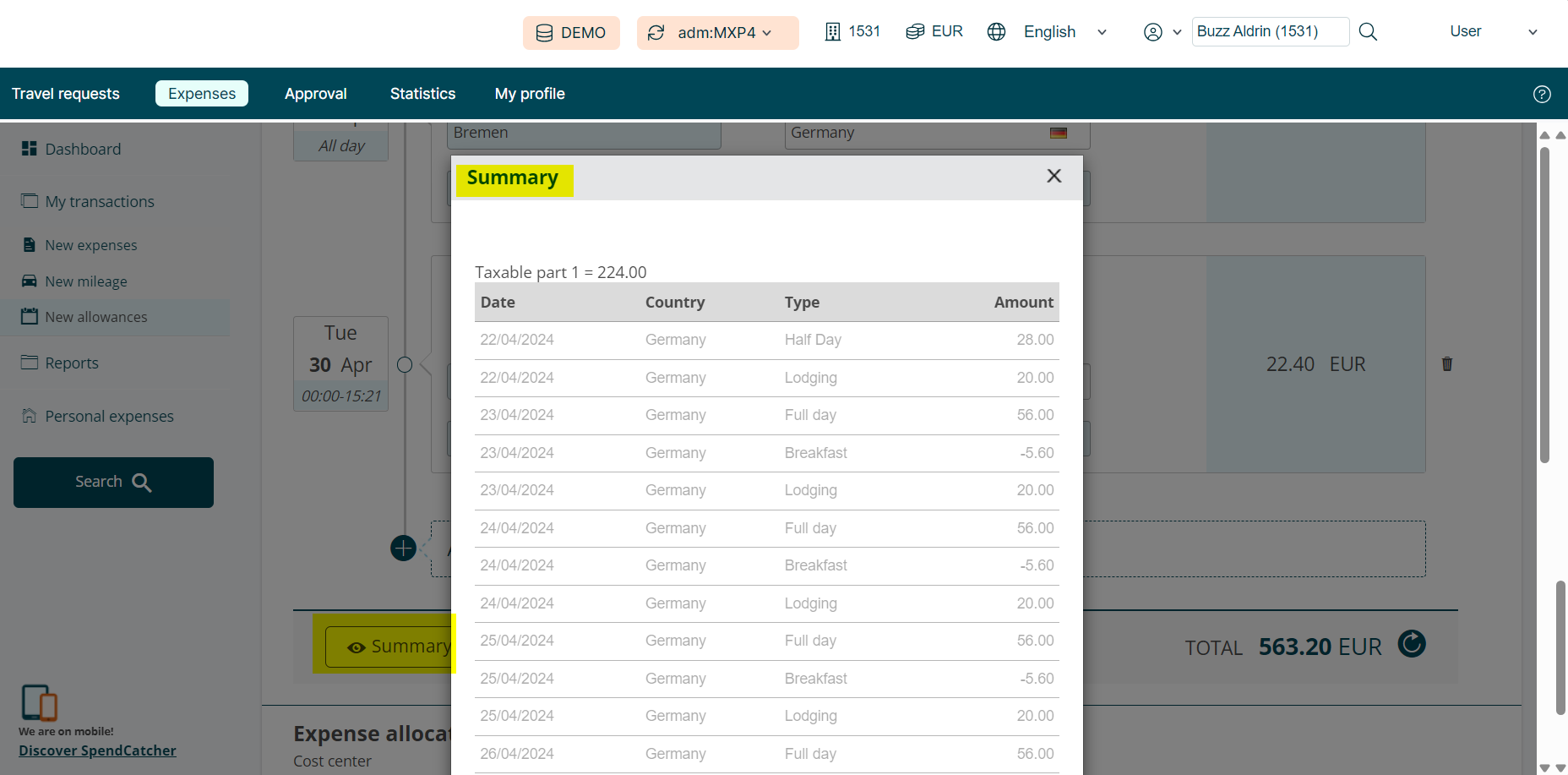Delete the 30 Apr allowance with trash icon

1447,364
